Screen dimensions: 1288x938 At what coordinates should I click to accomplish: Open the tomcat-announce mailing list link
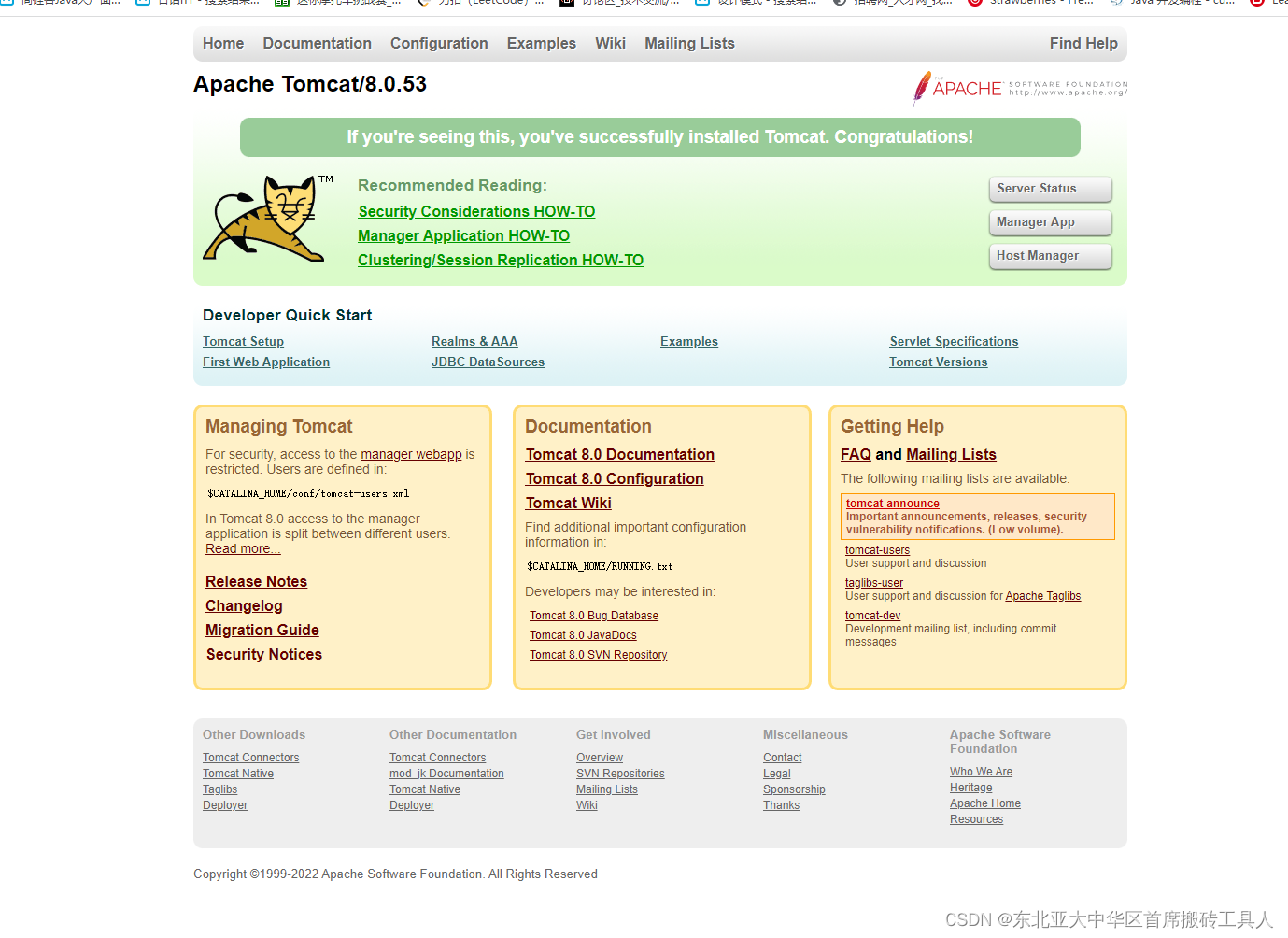(x=893, y=504)
